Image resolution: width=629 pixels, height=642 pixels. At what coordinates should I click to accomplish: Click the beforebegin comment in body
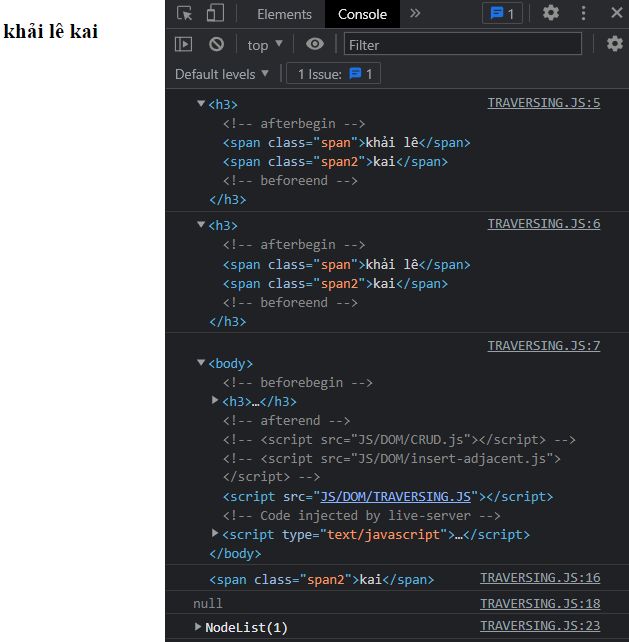pyautogui.click(x=298, y=383)
